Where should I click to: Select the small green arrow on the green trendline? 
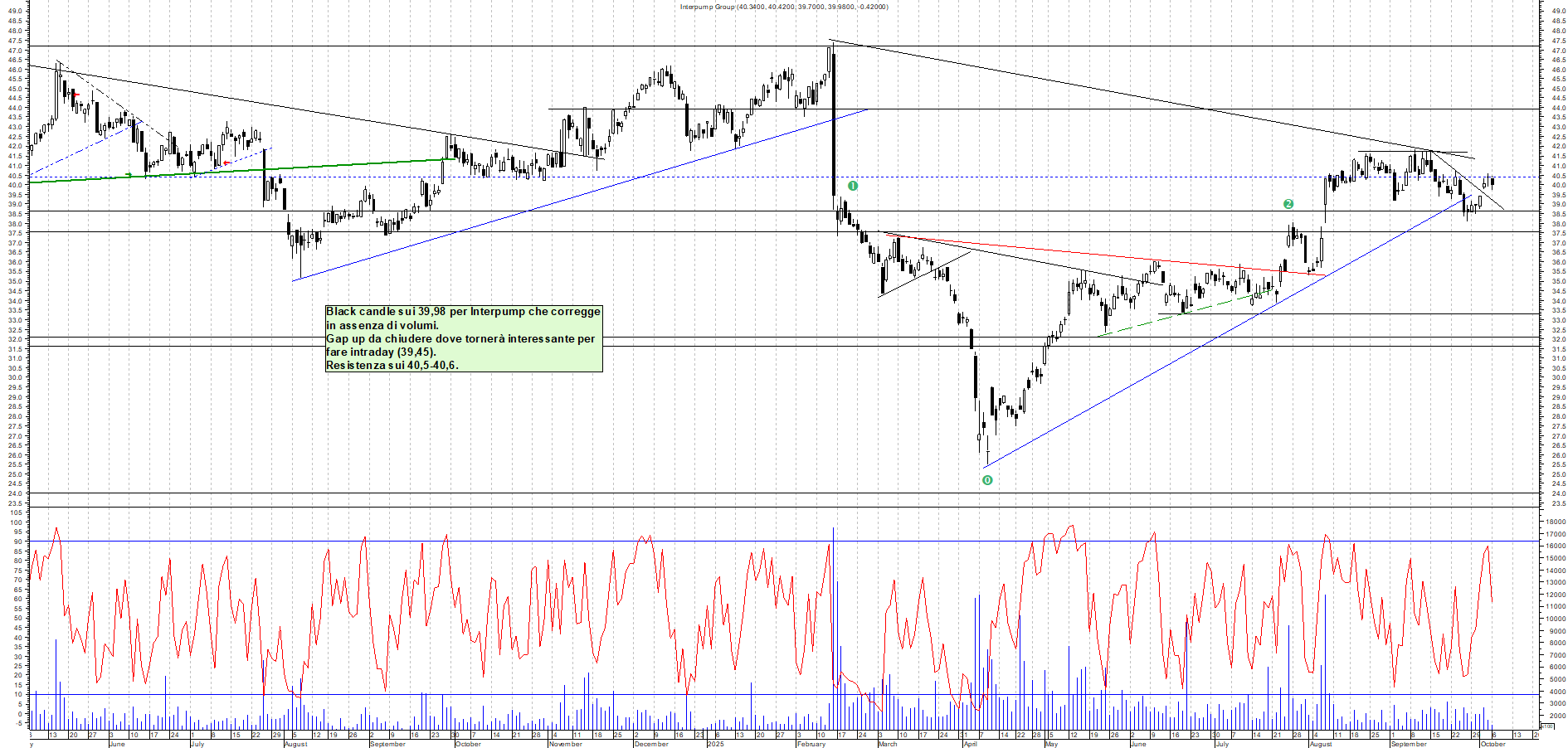(129, 175)
